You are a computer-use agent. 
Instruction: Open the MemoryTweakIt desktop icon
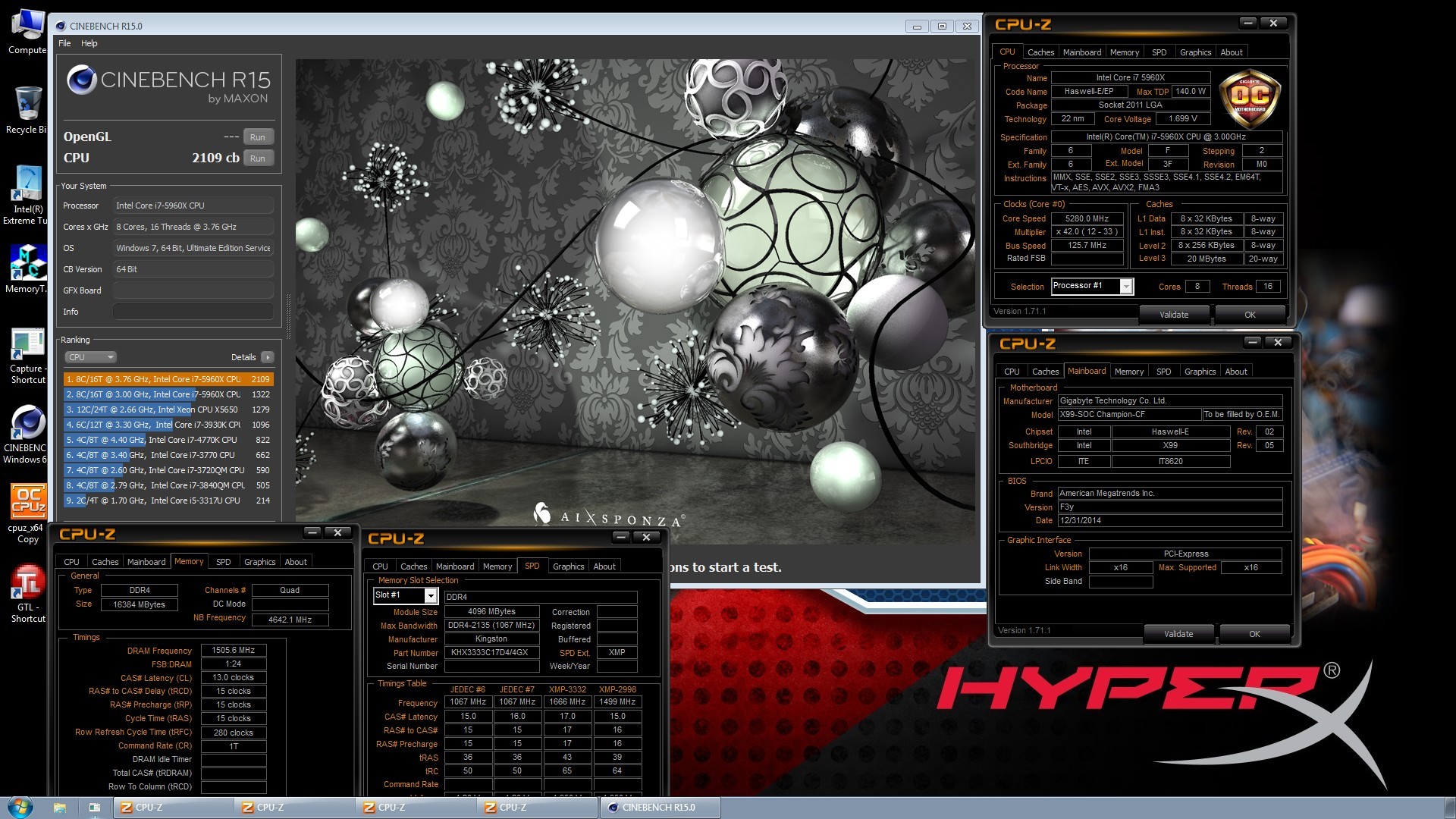click(27, 268)
